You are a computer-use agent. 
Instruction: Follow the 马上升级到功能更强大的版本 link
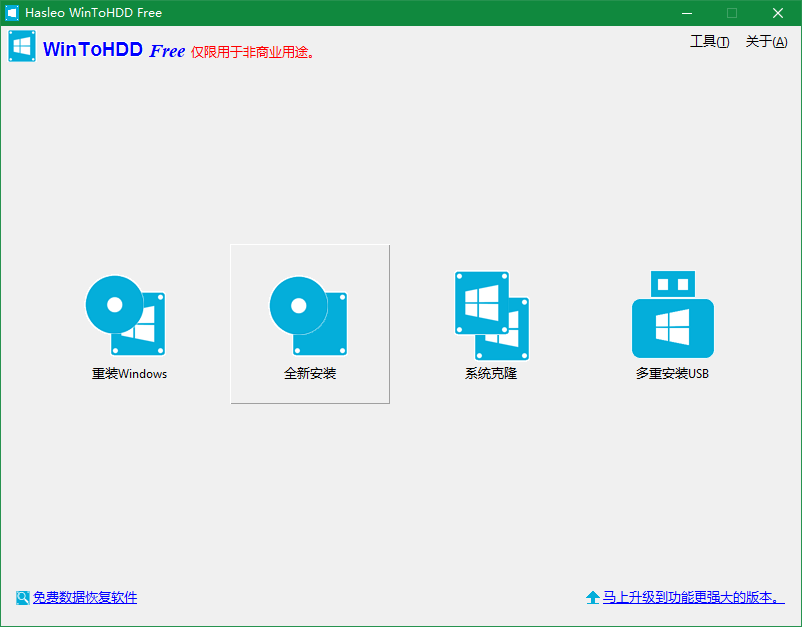click(x=694, y=597)
